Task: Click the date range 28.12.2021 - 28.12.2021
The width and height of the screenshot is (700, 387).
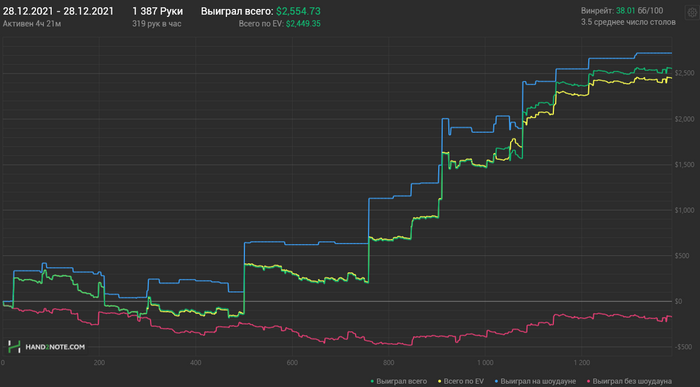Action: click(58, 11)
